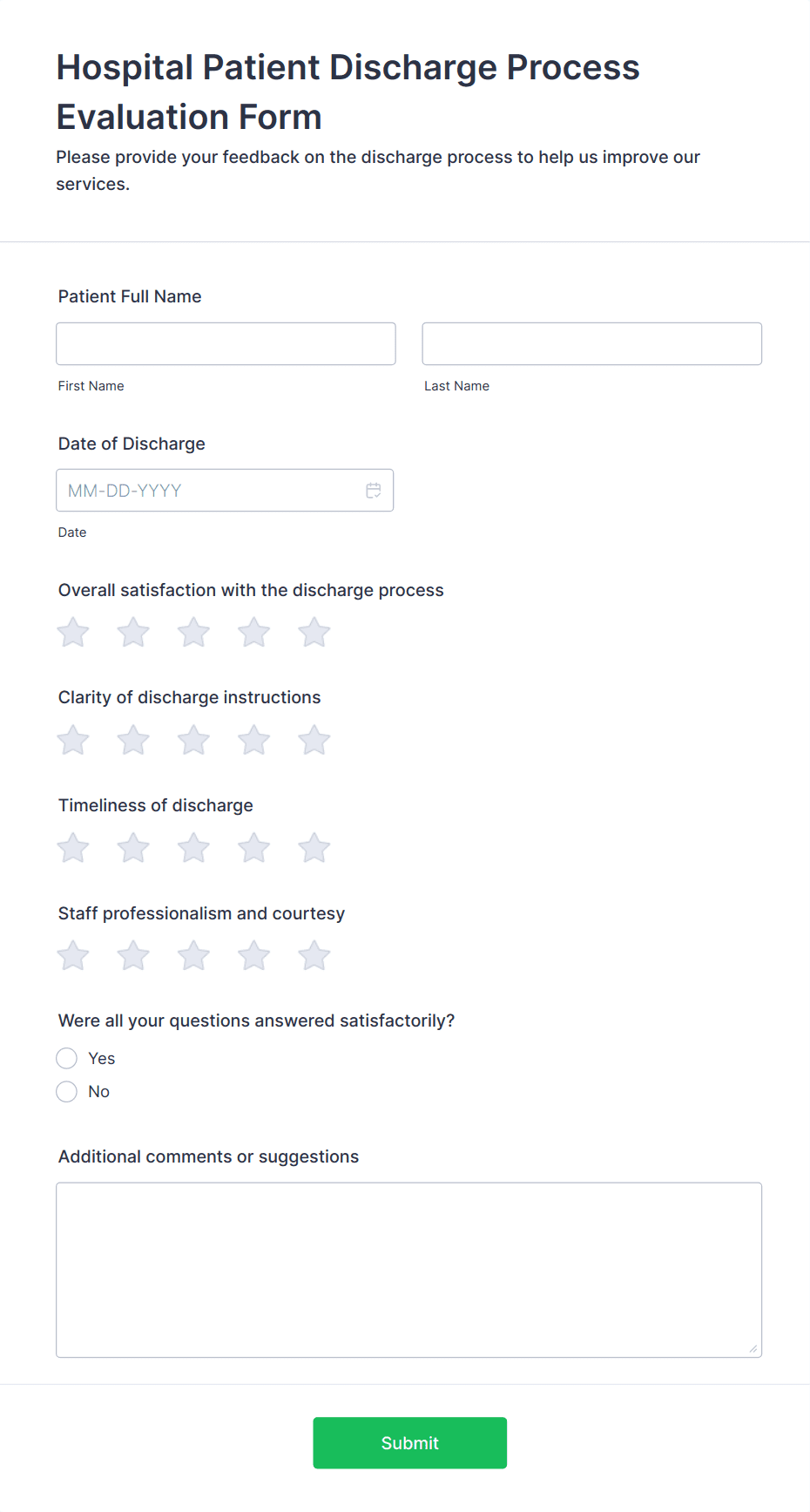Screen dimensions: 810x1512
Task: Rate staff professionalism five stars
Action: click(x=314, y=956)
